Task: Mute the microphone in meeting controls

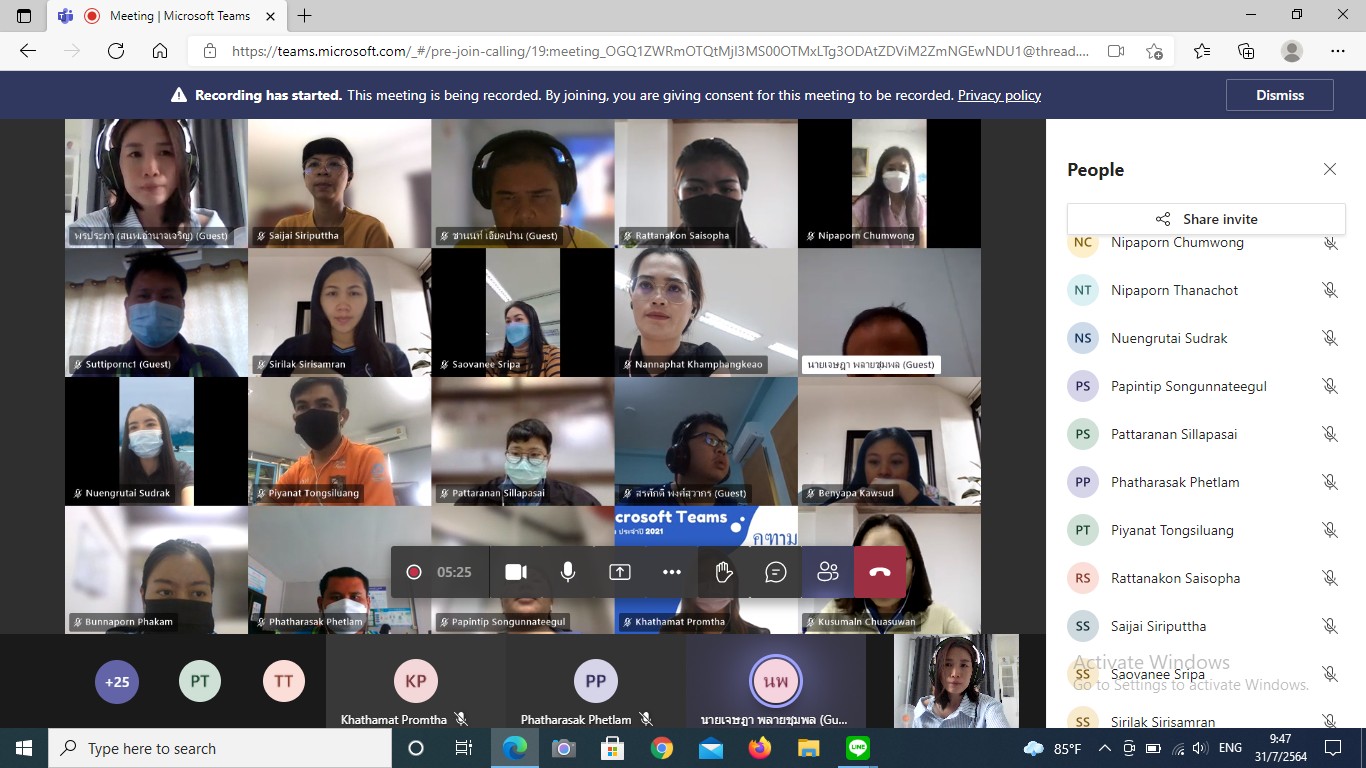Action: (x=568, y=572)
